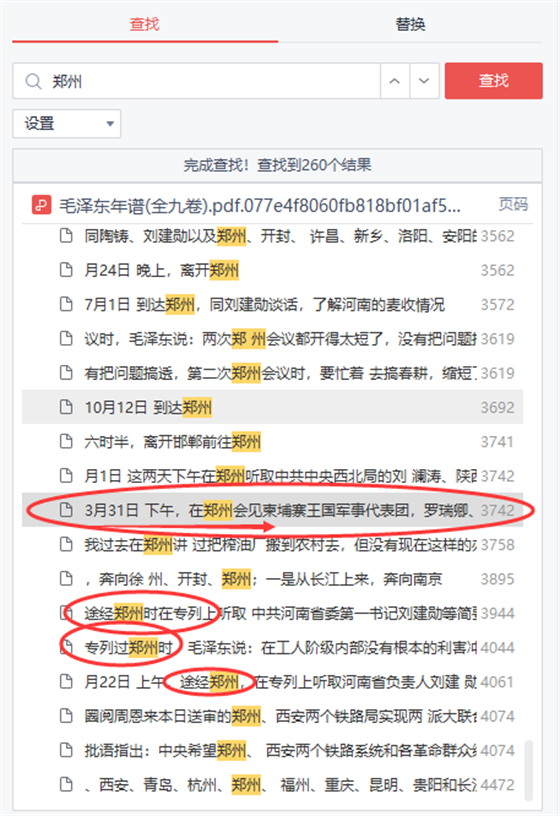Open result 专列过郑州时 page 4044
This screenshot has height=816, width=560.
pos(272,647)
